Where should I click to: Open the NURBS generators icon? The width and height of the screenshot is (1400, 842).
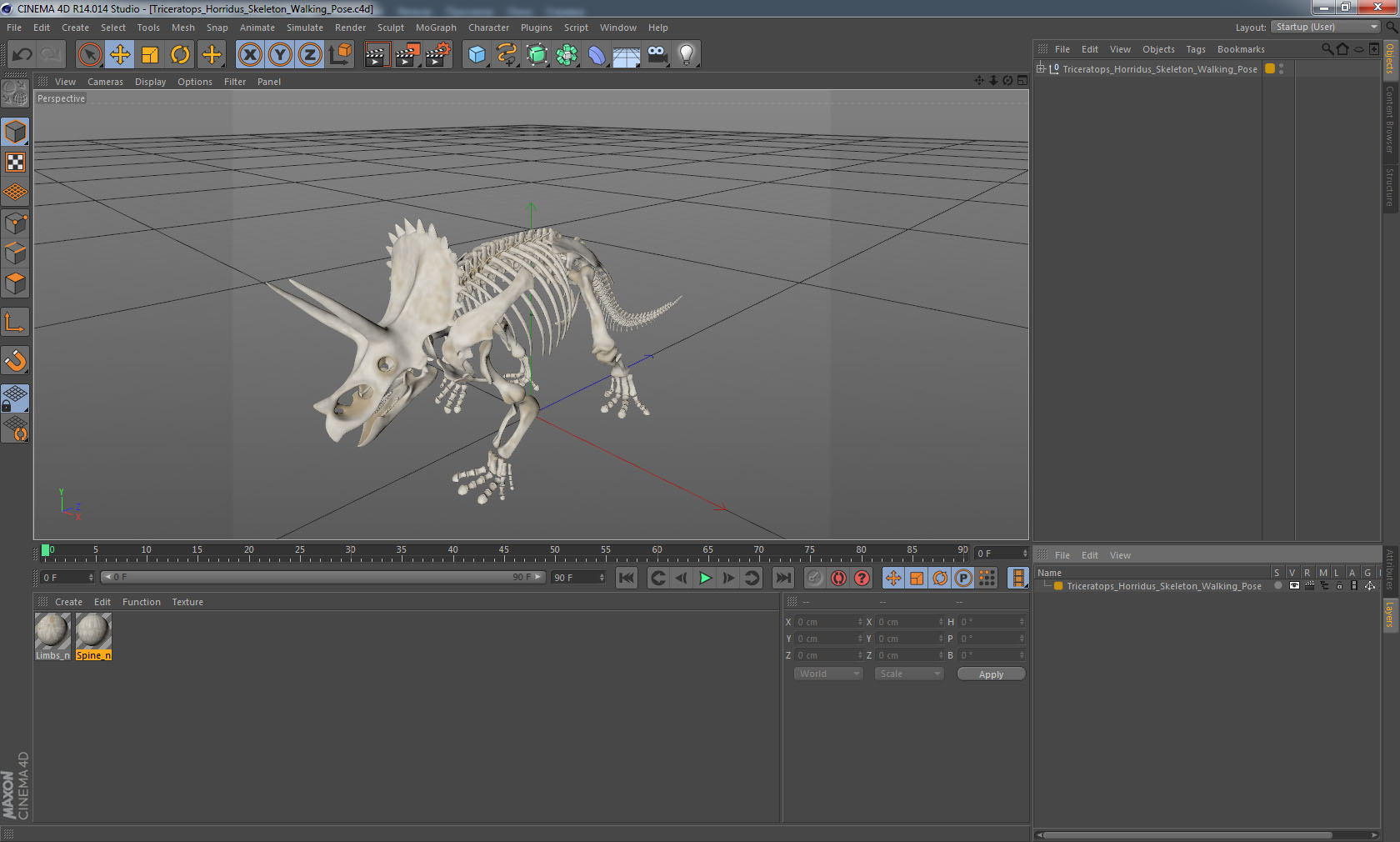(x=537, y=55)
